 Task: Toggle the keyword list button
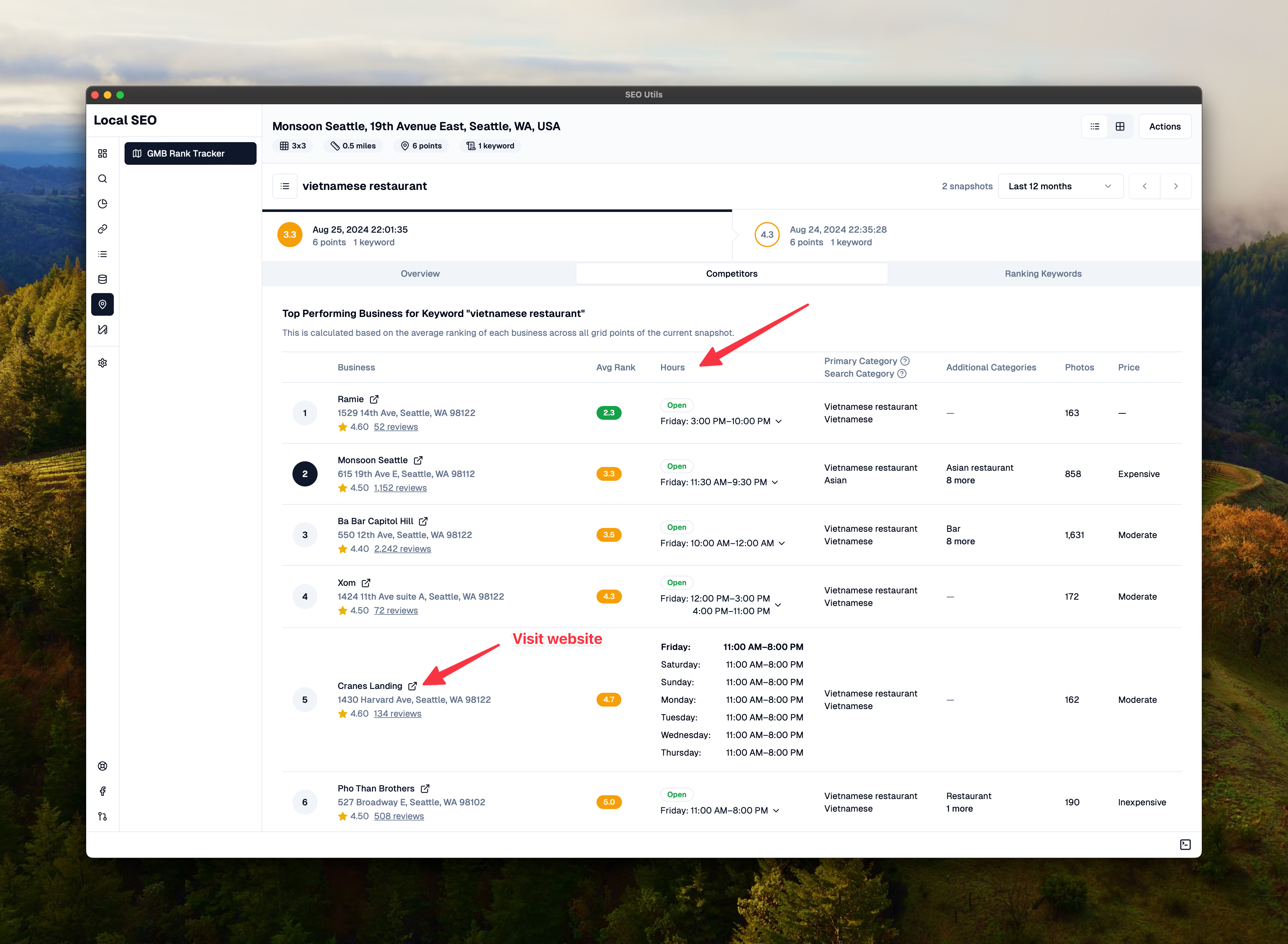[x=285, y=186]
